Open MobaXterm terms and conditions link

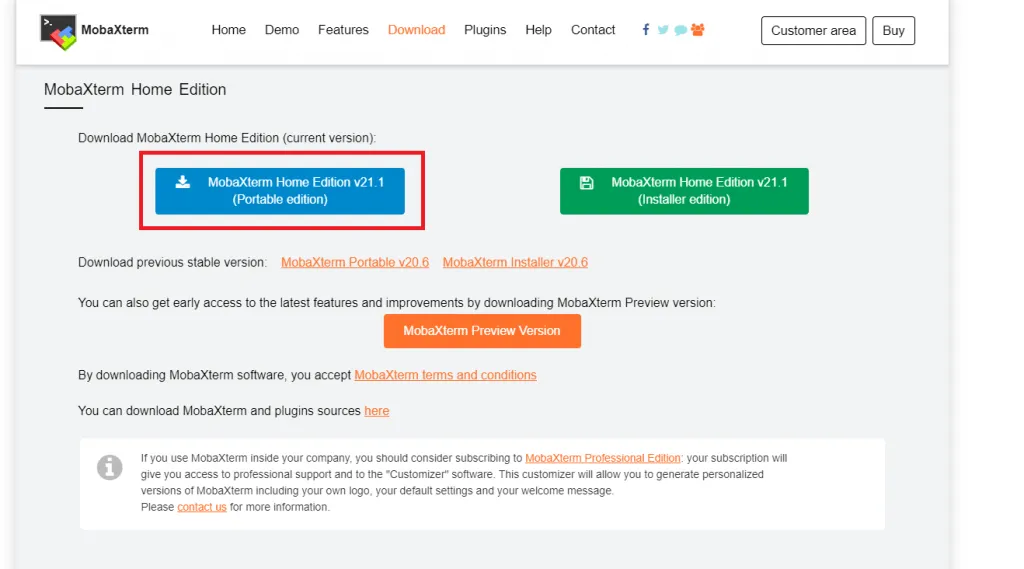point(445,375)
